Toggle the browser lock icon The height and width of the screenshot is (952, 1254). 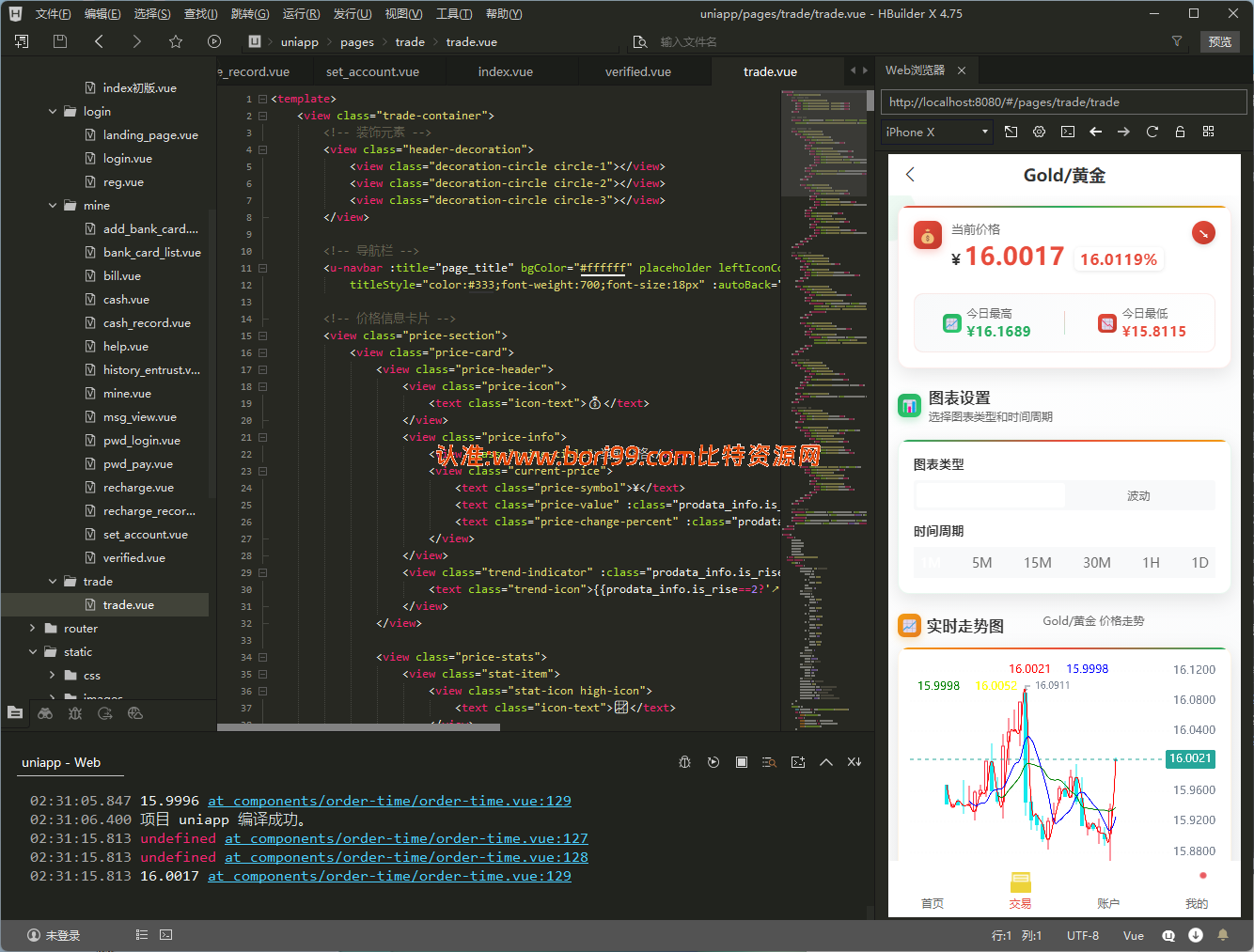pyautogui.click(x=1180, y=132)
